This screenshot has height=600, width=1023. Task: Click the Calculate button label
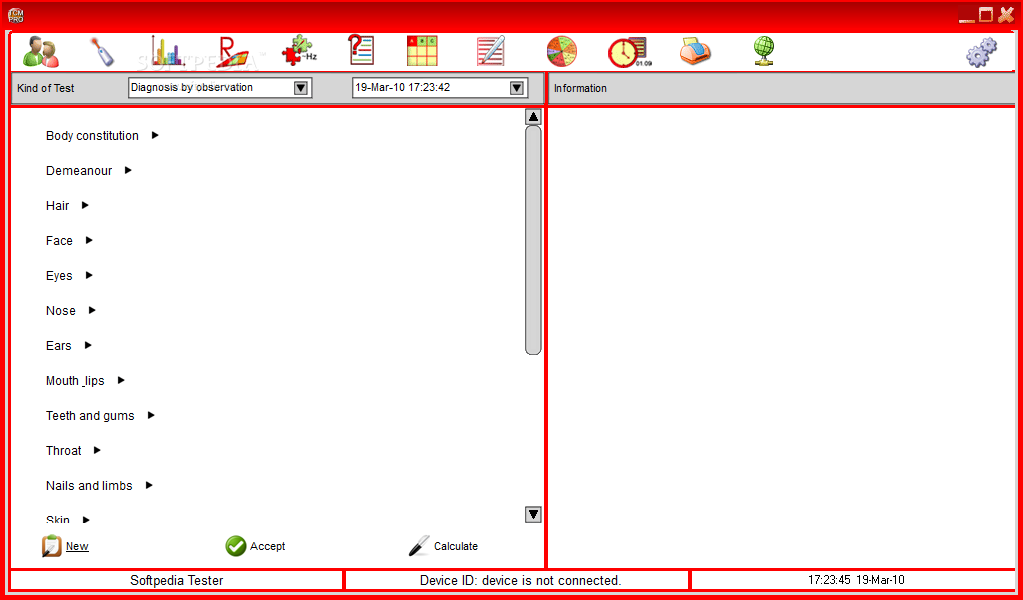[455, 547]
